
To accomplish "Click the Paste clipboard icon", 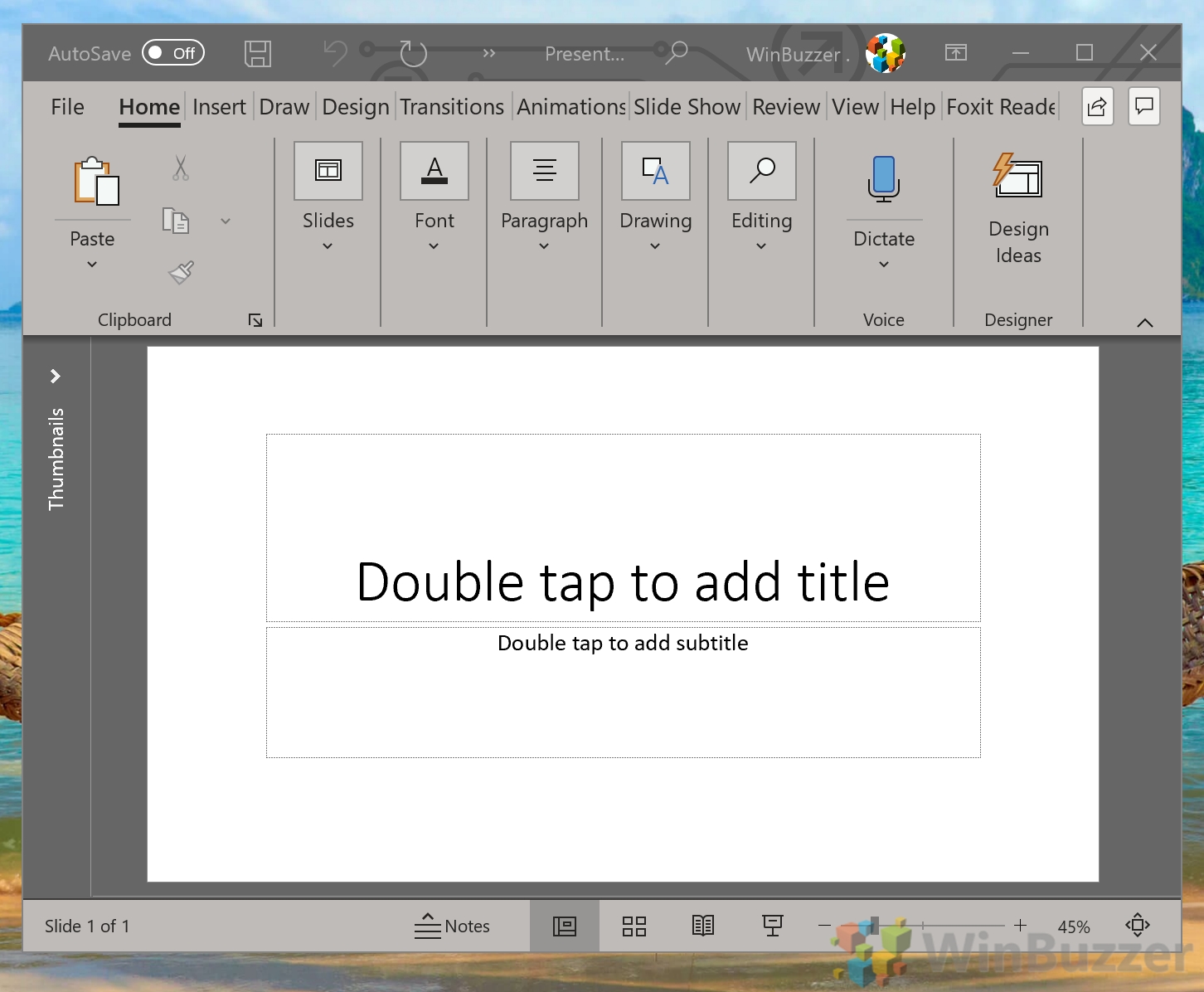I will pyautogui.click(x=96, y=181).
